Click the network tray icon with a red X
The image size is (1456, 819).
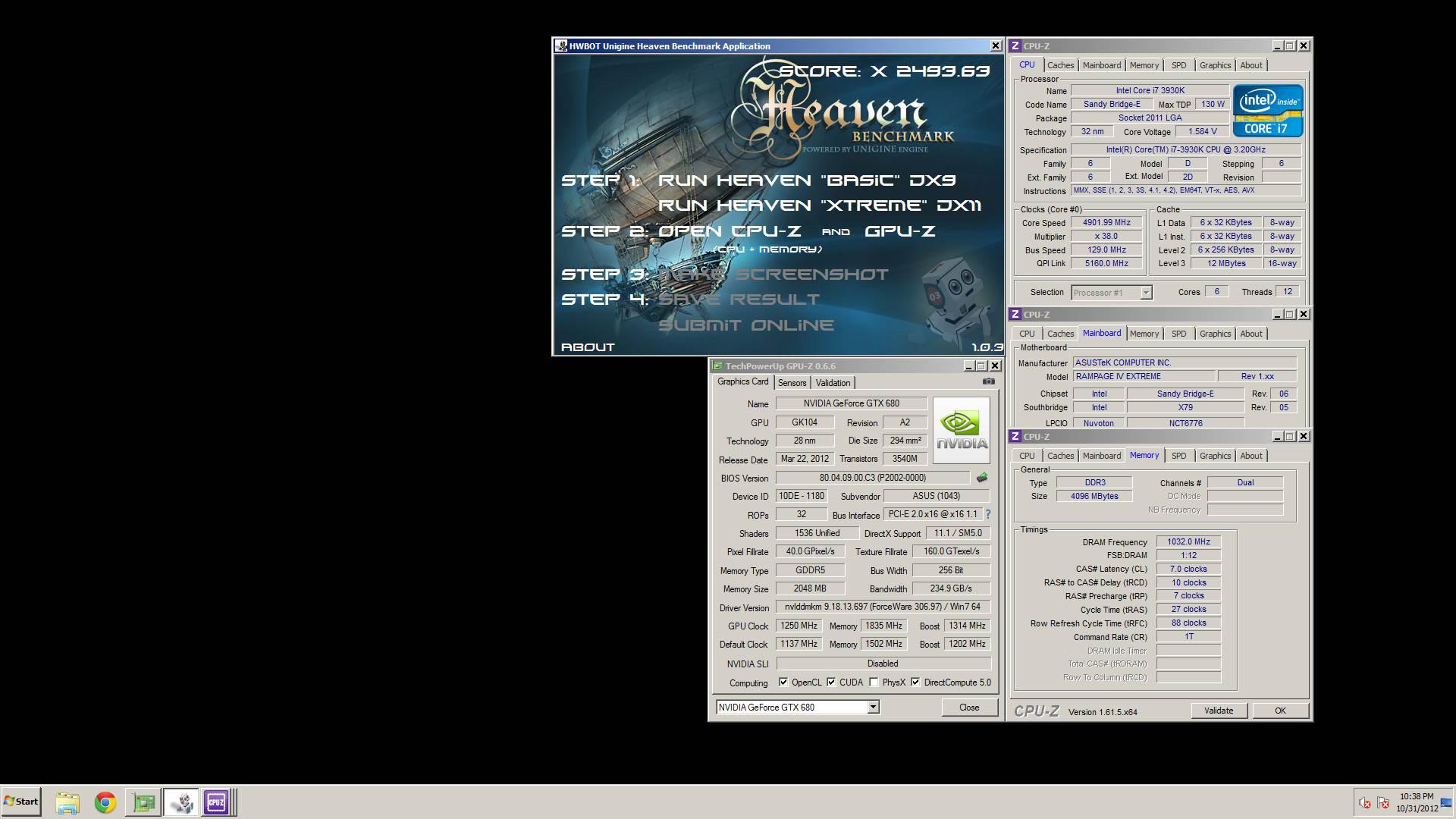(1382, 802)
